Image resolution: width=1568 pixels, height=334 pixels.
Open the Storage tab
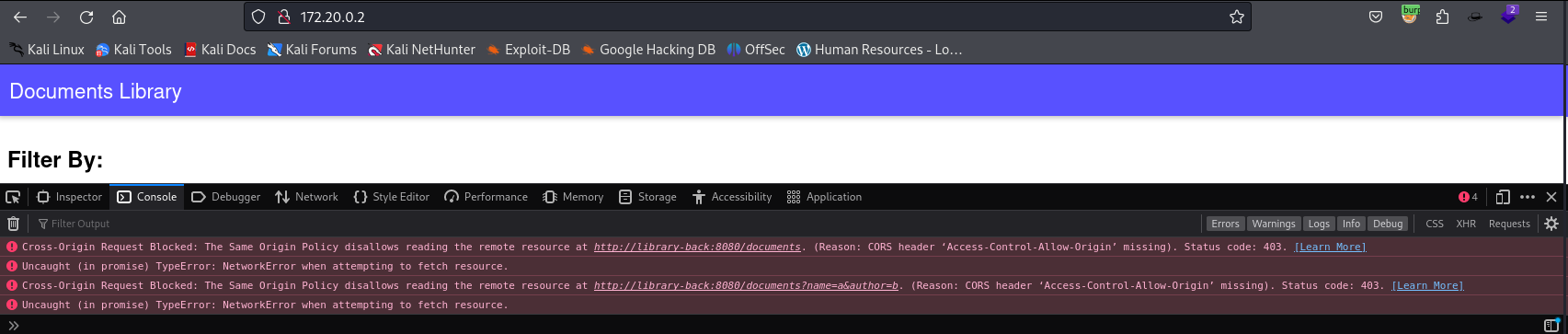[x=647, y=197]
